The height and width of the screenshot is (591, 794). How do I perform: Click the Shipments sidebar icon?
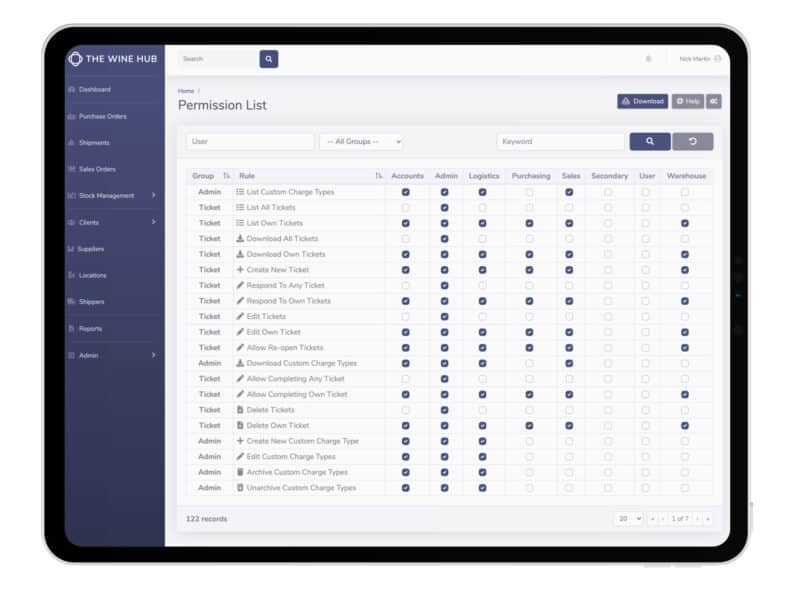[x=71, y=143]
